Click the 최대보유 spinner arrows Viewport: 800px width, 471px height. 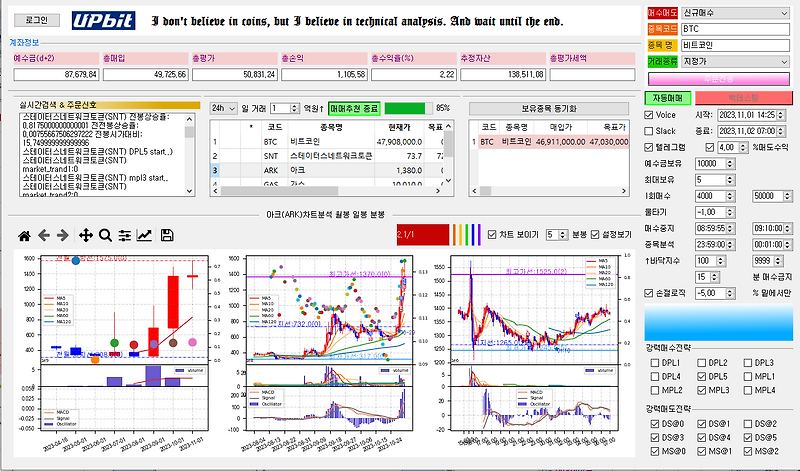730,180
